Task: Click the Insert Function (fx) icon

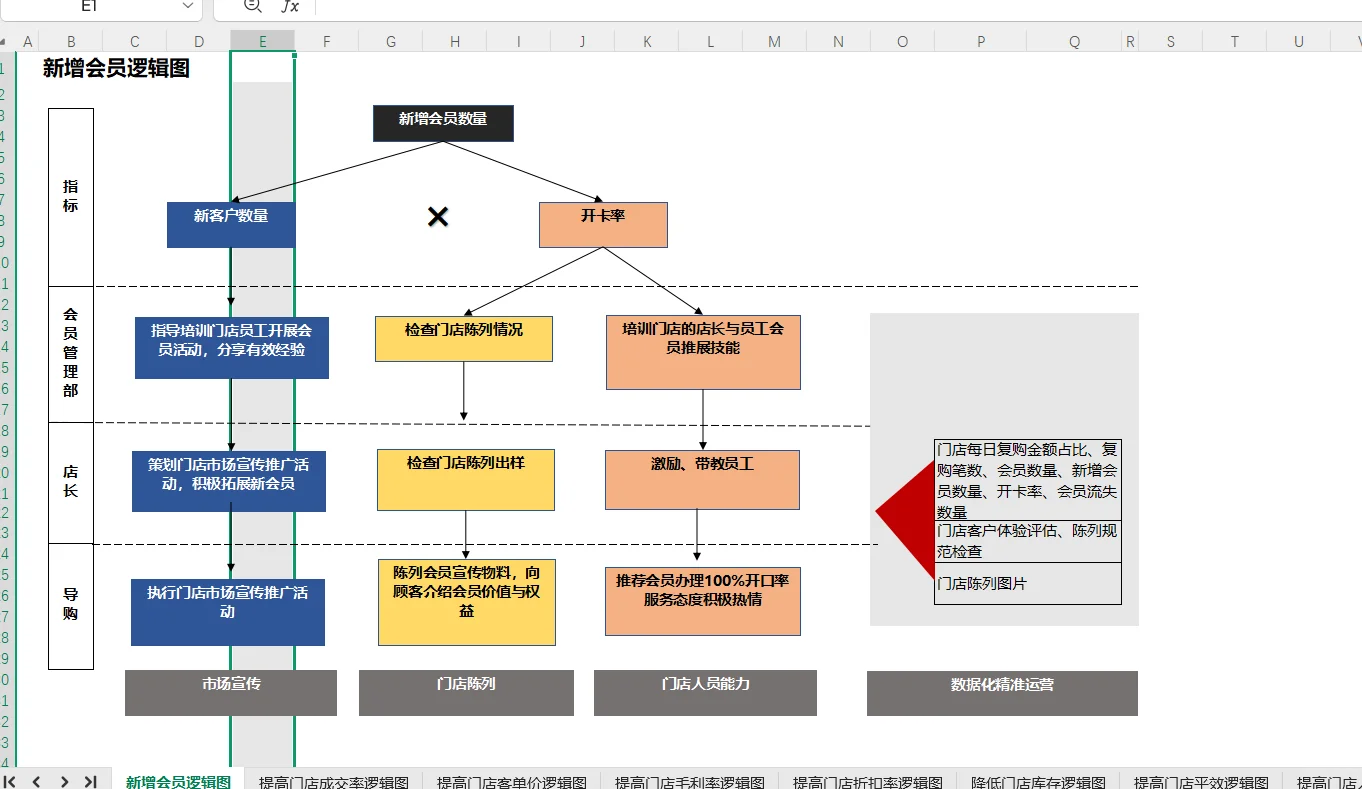Action: point(291,7)
